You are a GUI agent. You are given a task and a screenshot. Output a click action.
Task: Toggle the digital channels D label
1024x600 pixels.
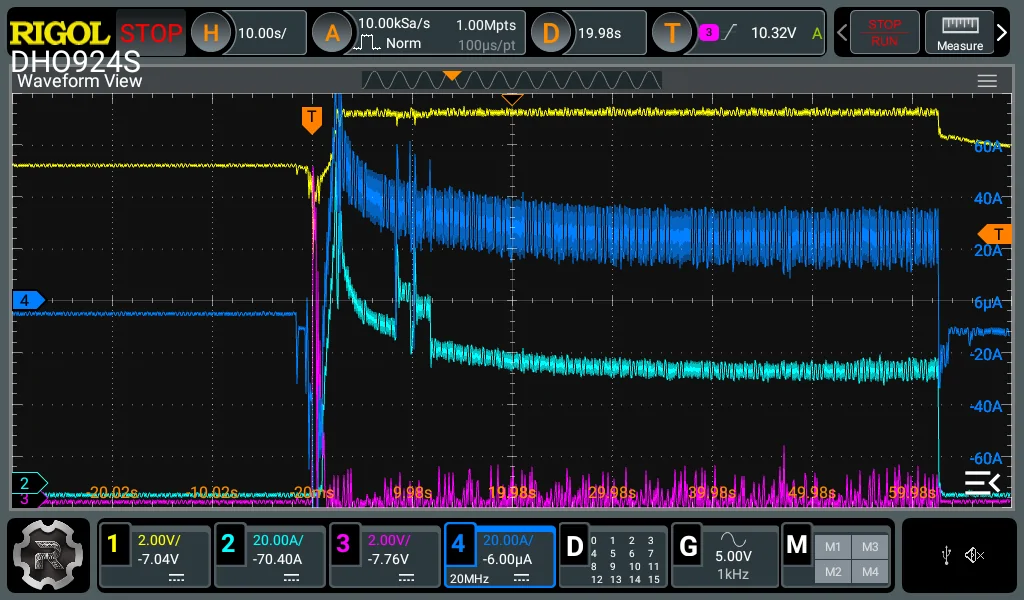point(574,546)
